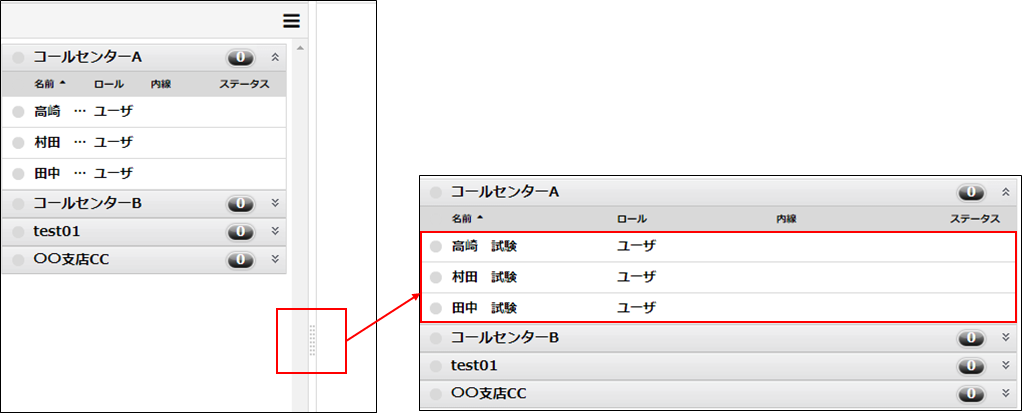This screenshot has width=1022, height=413.
Task: Click count badge on widened panel's 〇〇支店CC
Action: (x=970, y=394)
